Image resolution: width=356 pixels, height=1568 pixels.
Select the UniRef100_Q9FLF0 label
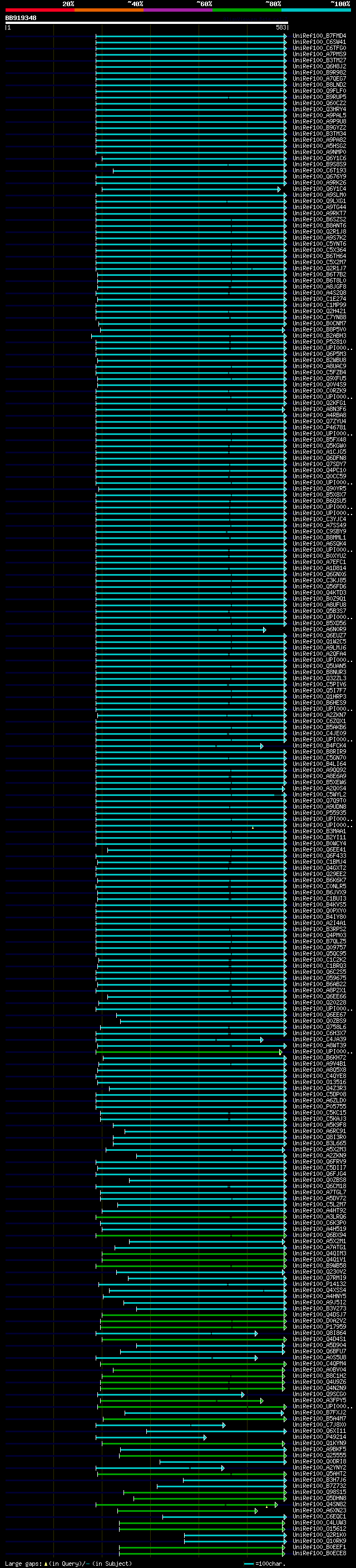click(319, 91)
